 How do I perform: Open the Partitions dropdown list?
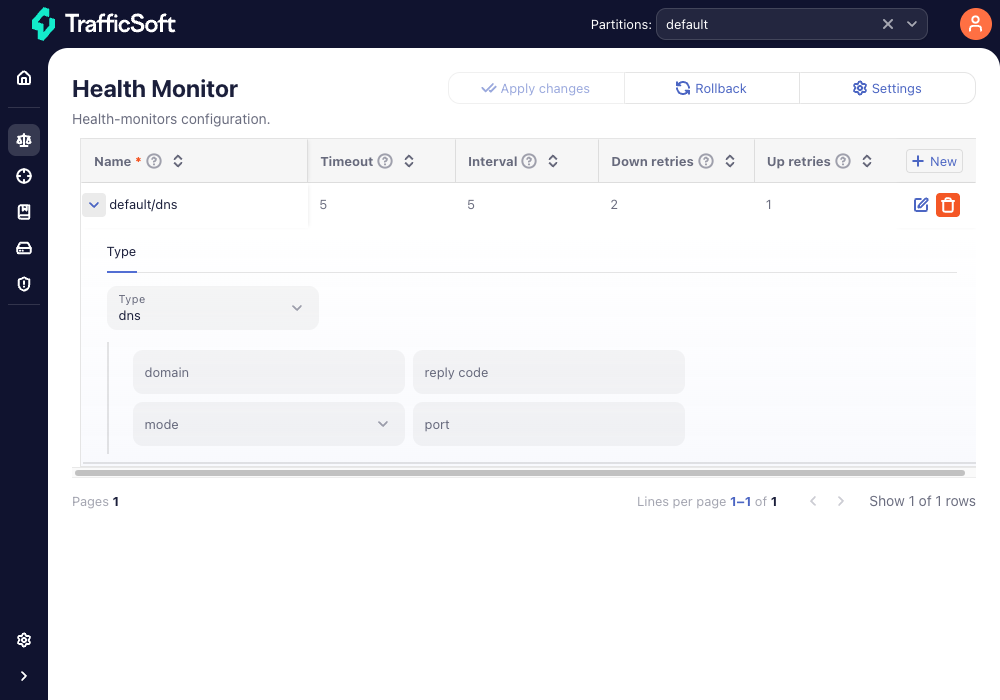coord(912,24)
